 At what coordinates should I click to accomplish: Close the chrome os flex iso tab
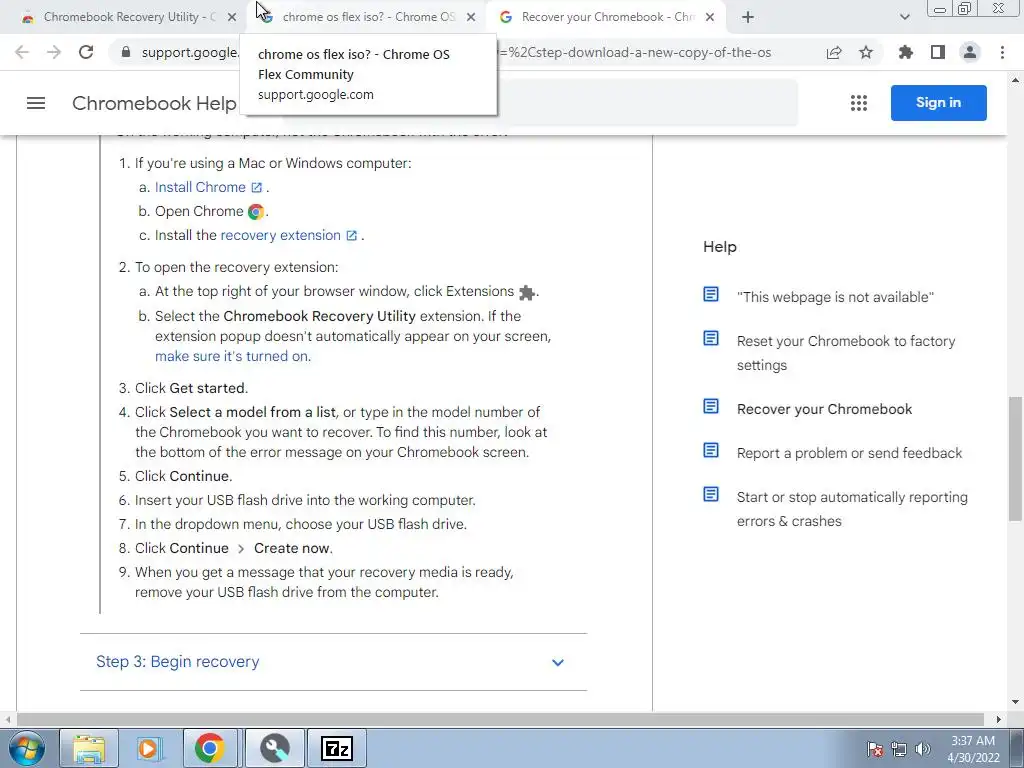[471, 18]
